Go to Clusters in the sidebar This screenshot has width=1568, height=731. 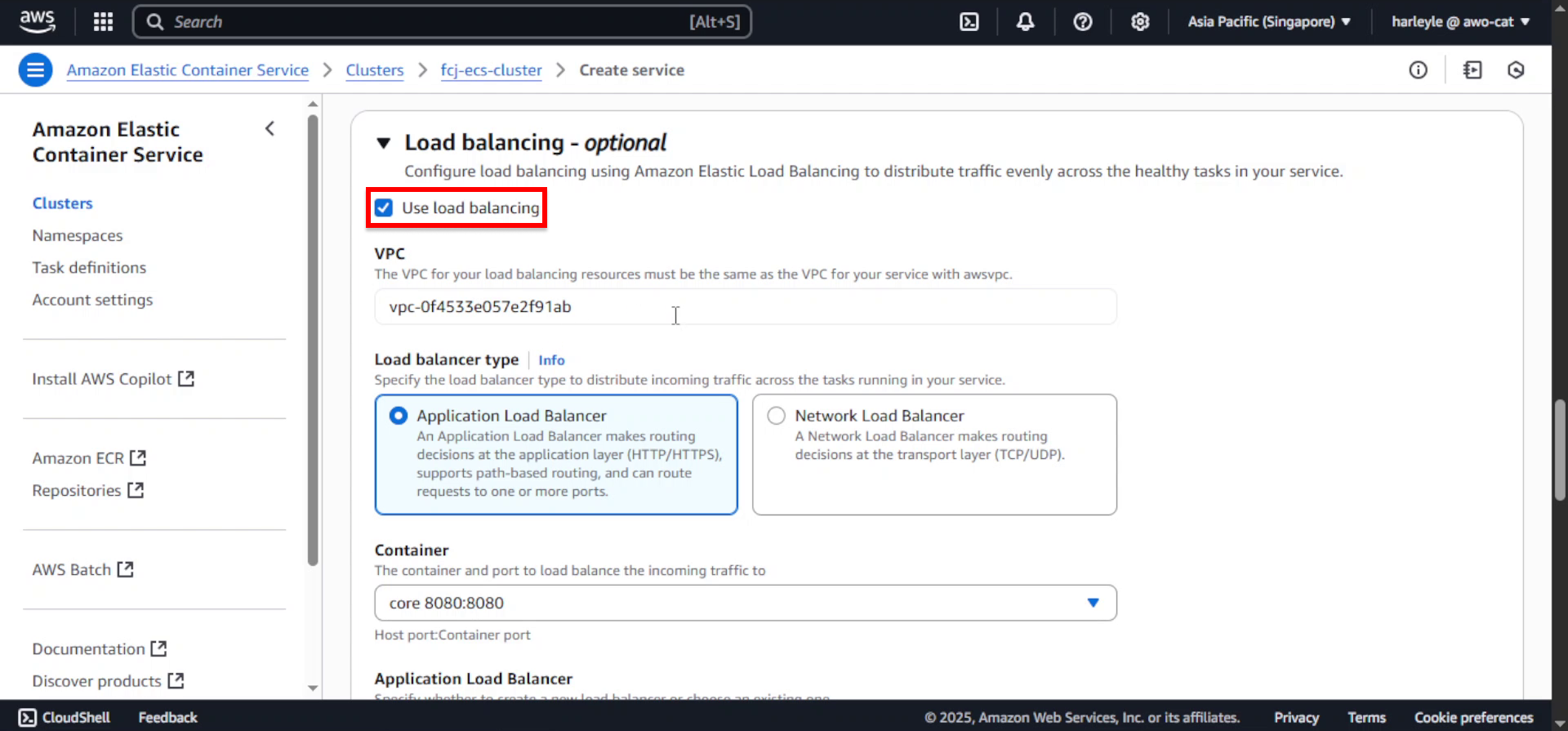pos(63,203)
